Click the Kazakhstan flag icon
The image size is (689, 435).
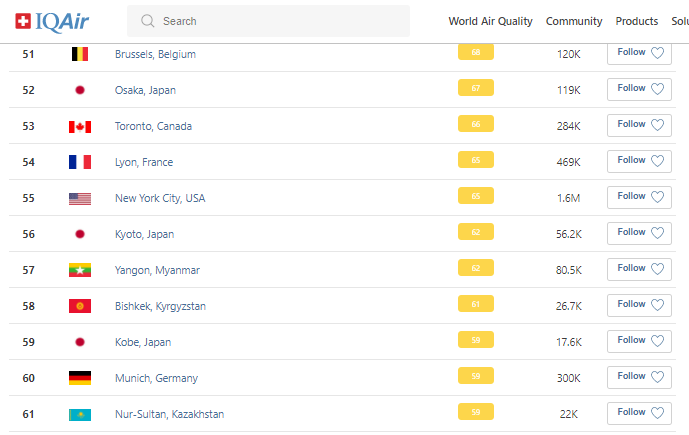80,414
